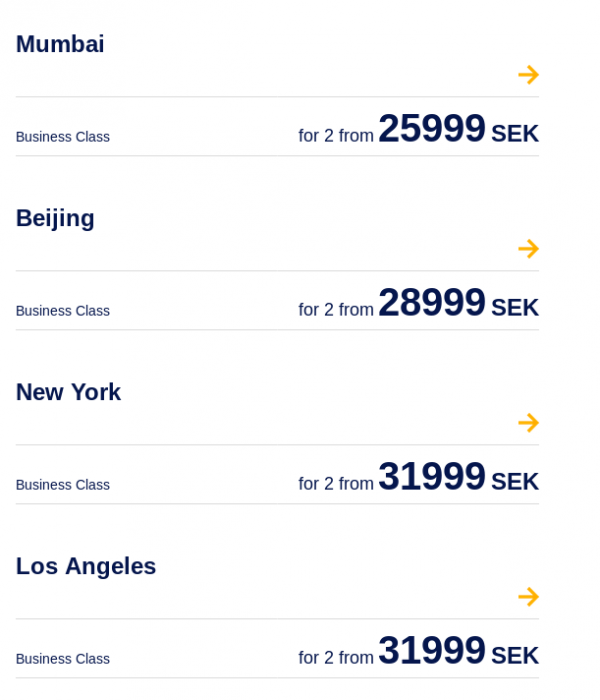600x700 pixels.
Task: Click Business Class label under Beijing
Action: [63, 311]
